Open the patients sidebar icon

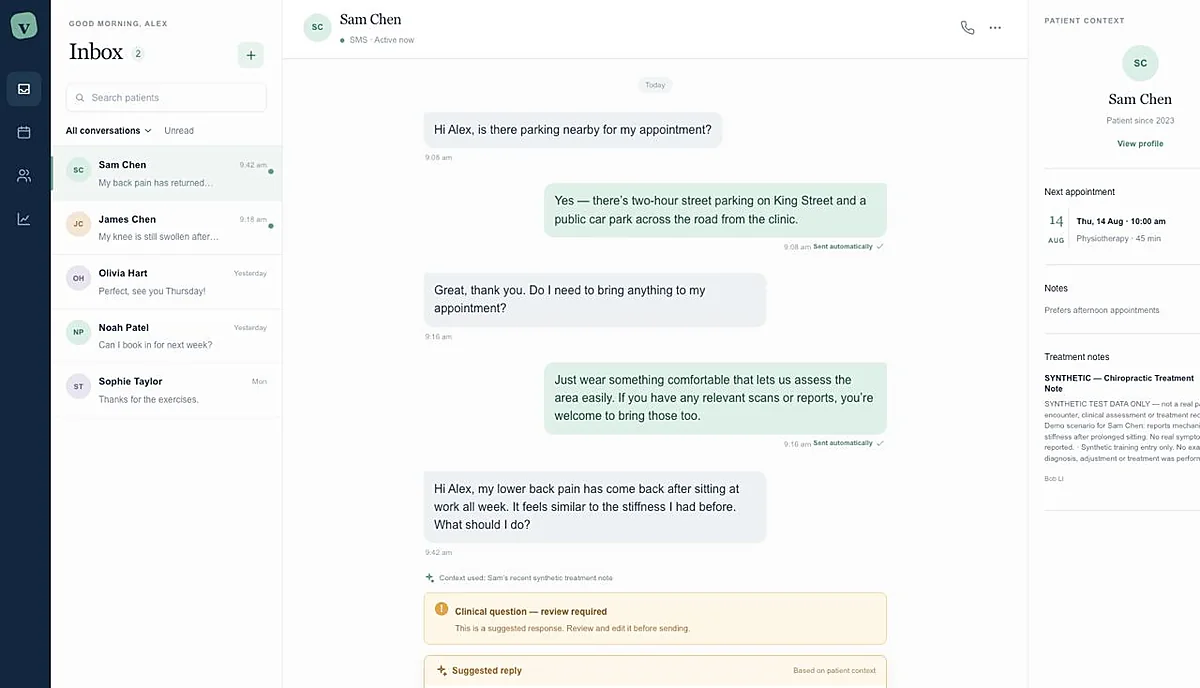coord(24,176)
